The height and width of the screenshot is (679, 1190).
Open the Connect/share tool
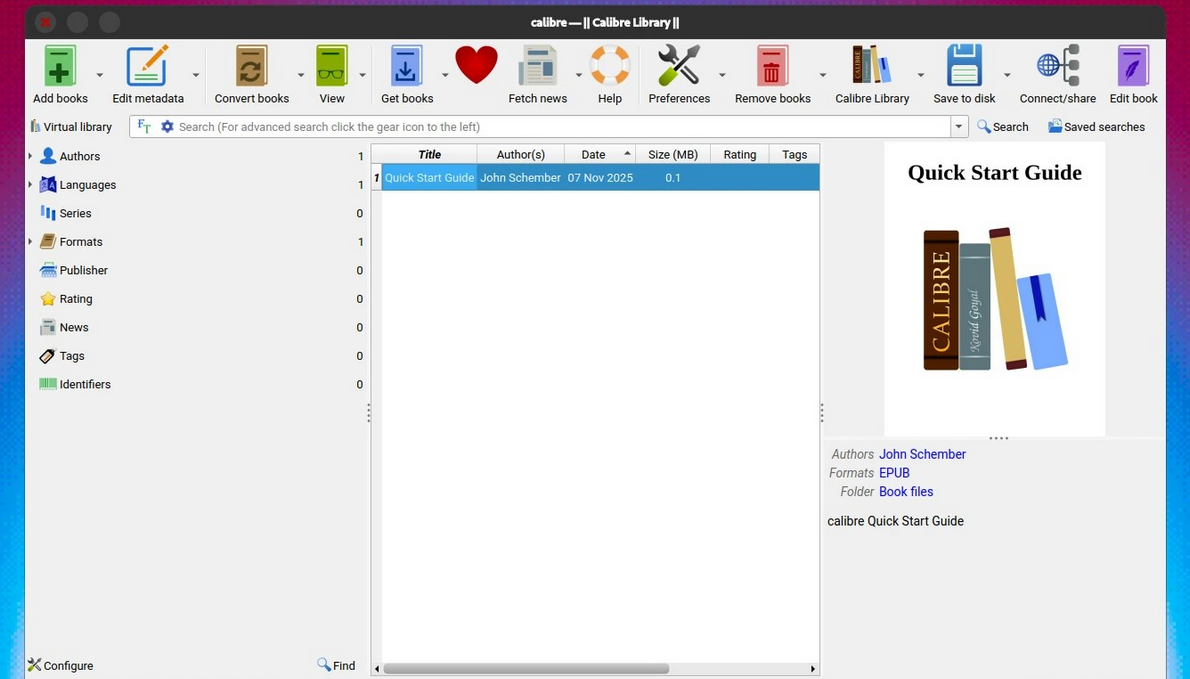click(x=1057, y=68)
